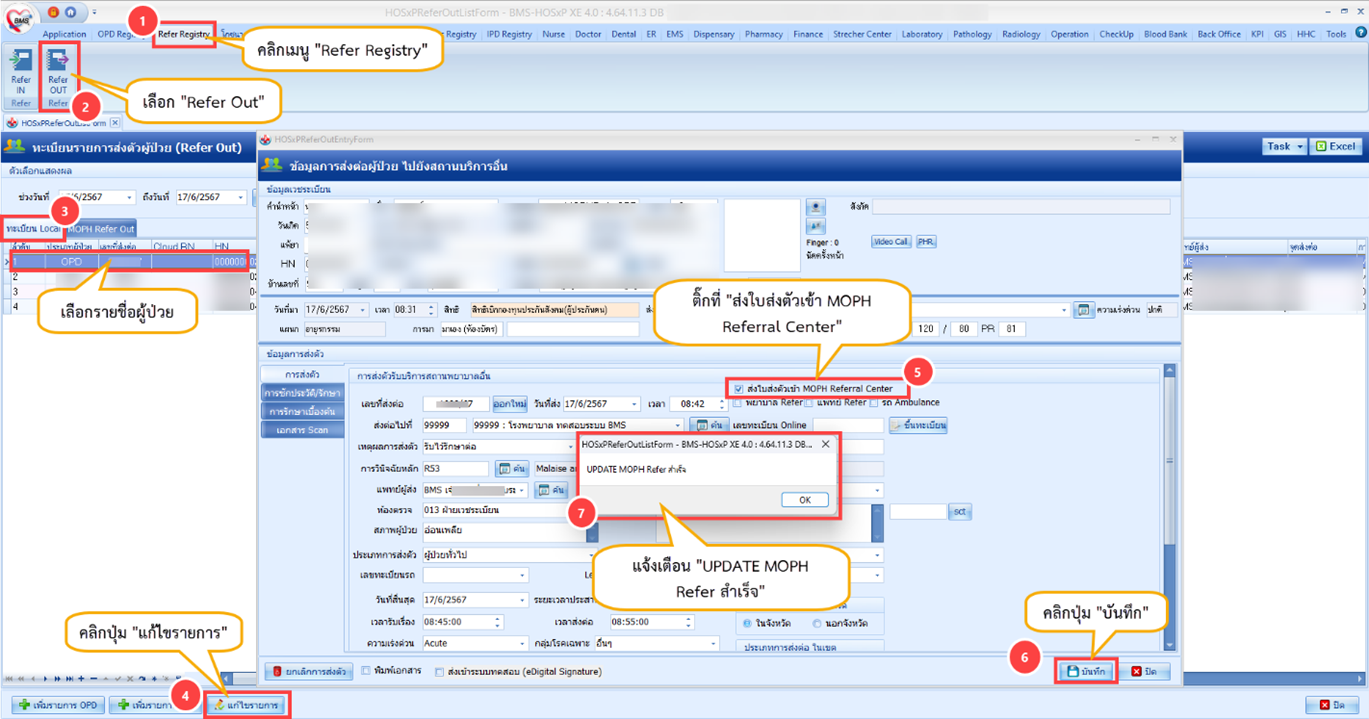Click search button next to destination hospital
The width and height of the screenshot is (1369, 719).
click(709, 425)
